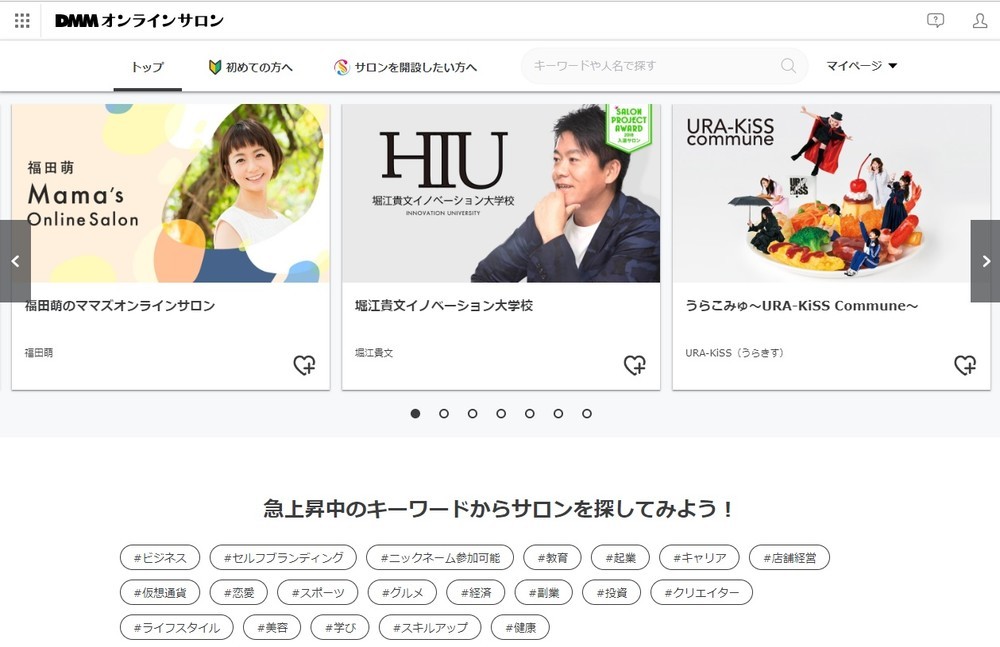Image resolution: width=1000 pixels, height=647 pixels.
Task: Open the app launcher grid icon
Action: coord(21,20)
